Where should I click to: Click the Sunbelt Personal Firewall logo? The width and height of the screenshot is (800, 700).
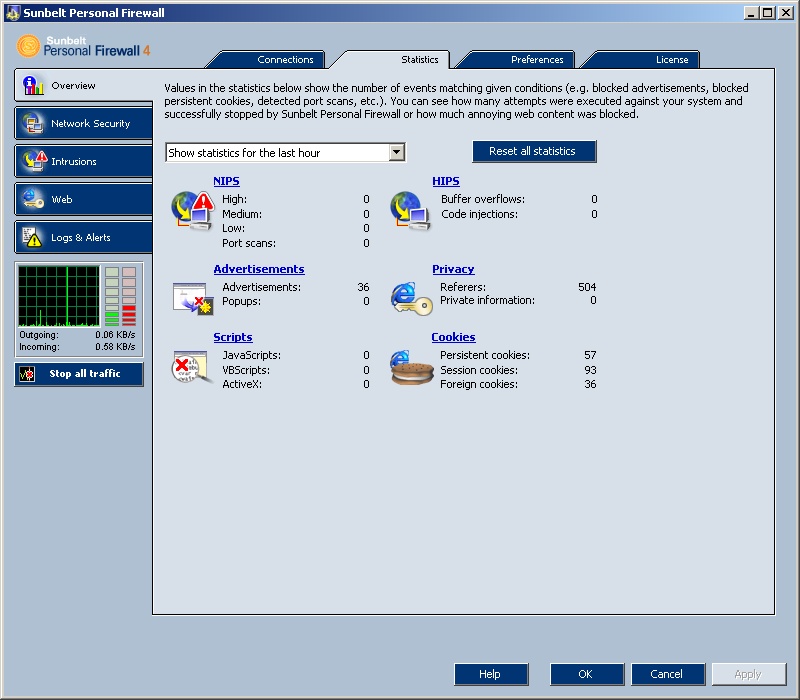click(84, 47)
